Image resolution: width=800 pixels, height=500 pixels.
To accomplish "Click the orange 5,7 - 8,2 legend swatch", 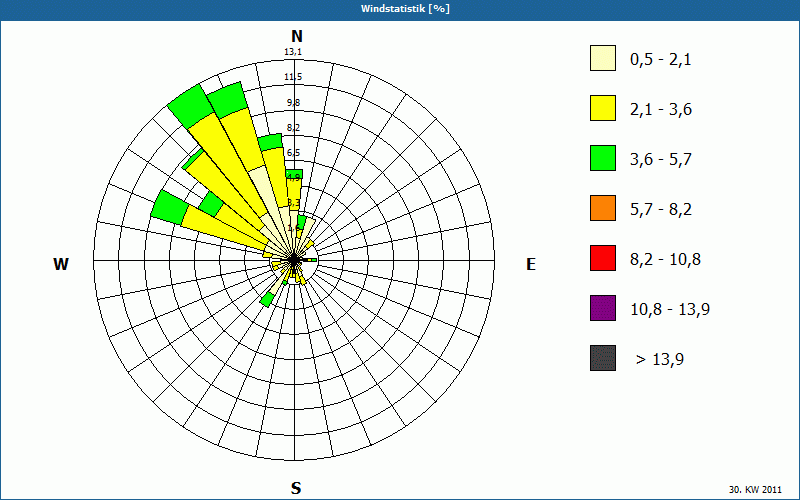I will (x=603, y=208).
